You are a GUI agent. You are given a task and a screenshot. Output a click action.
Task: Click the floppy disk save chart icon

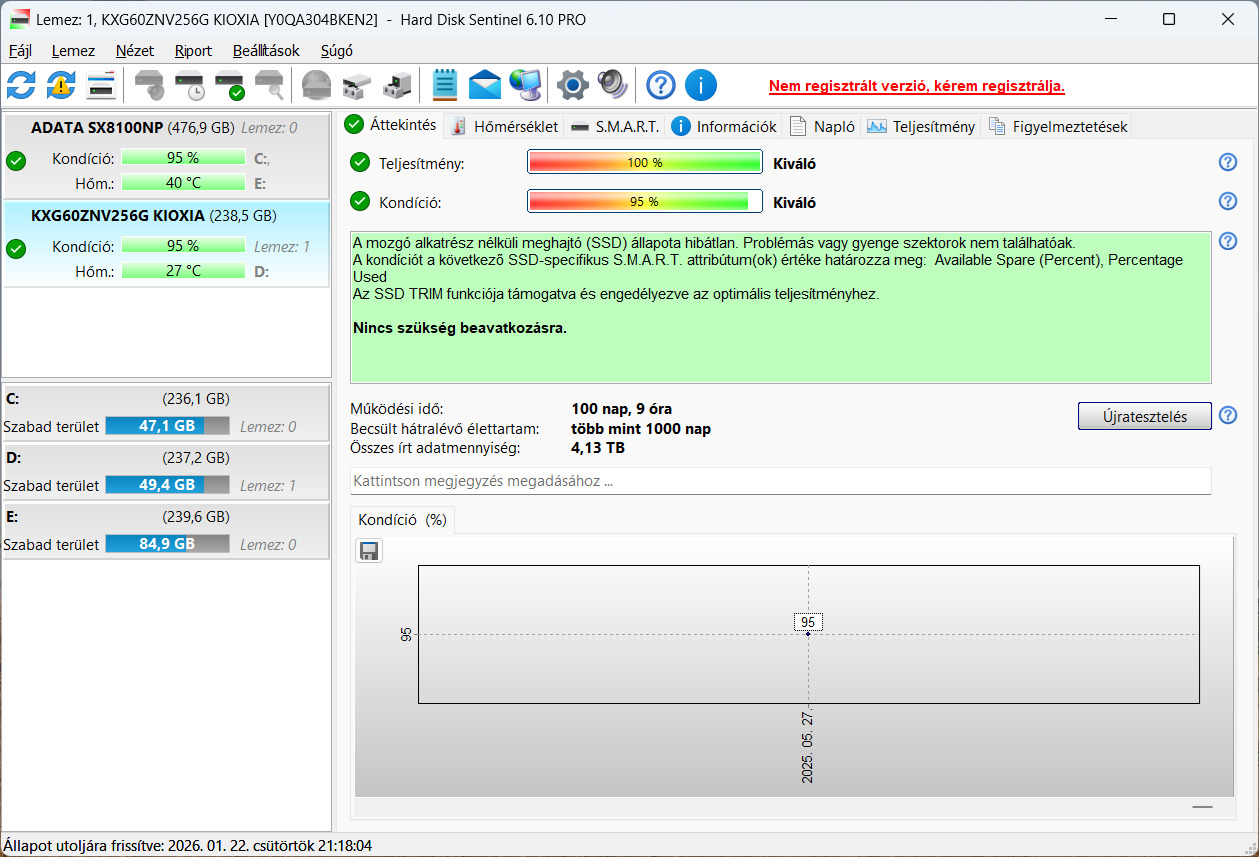click(369, 551)
